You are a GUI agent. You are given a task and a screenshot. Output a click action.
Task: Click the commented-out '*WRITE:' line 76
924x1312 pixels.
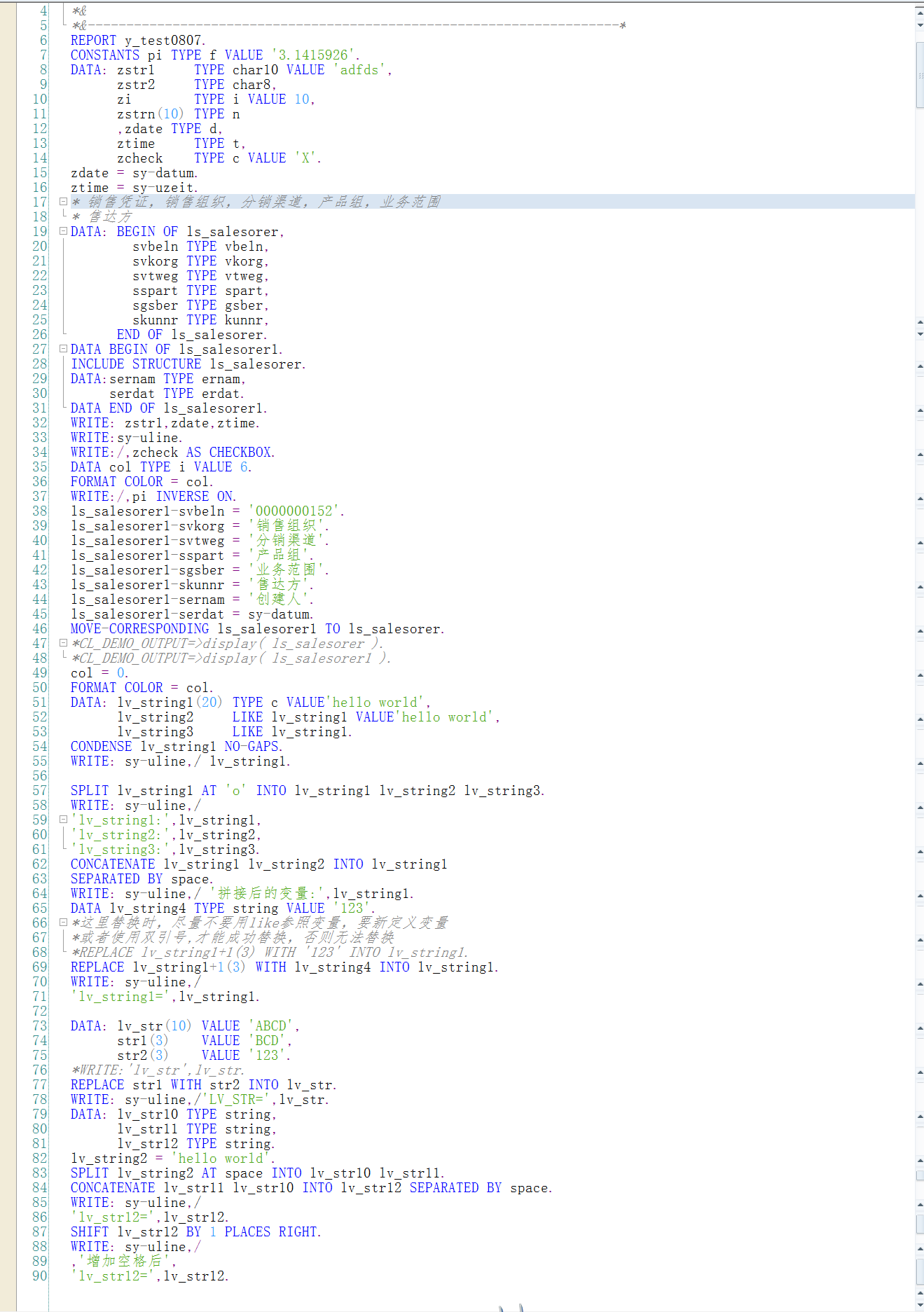[x=158, y=1070]
